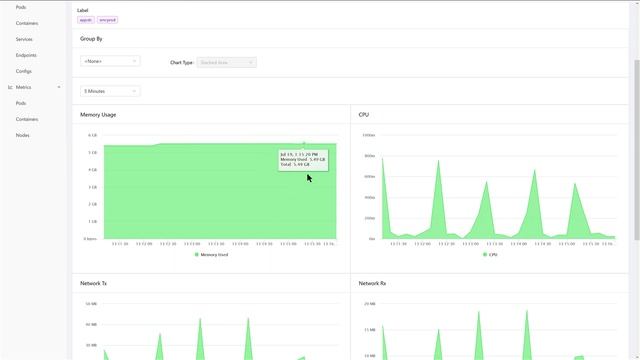The height and width of the screenshot is (360, 640).
Task: Click the Label heading above the tags
Action: coord(82,10)
